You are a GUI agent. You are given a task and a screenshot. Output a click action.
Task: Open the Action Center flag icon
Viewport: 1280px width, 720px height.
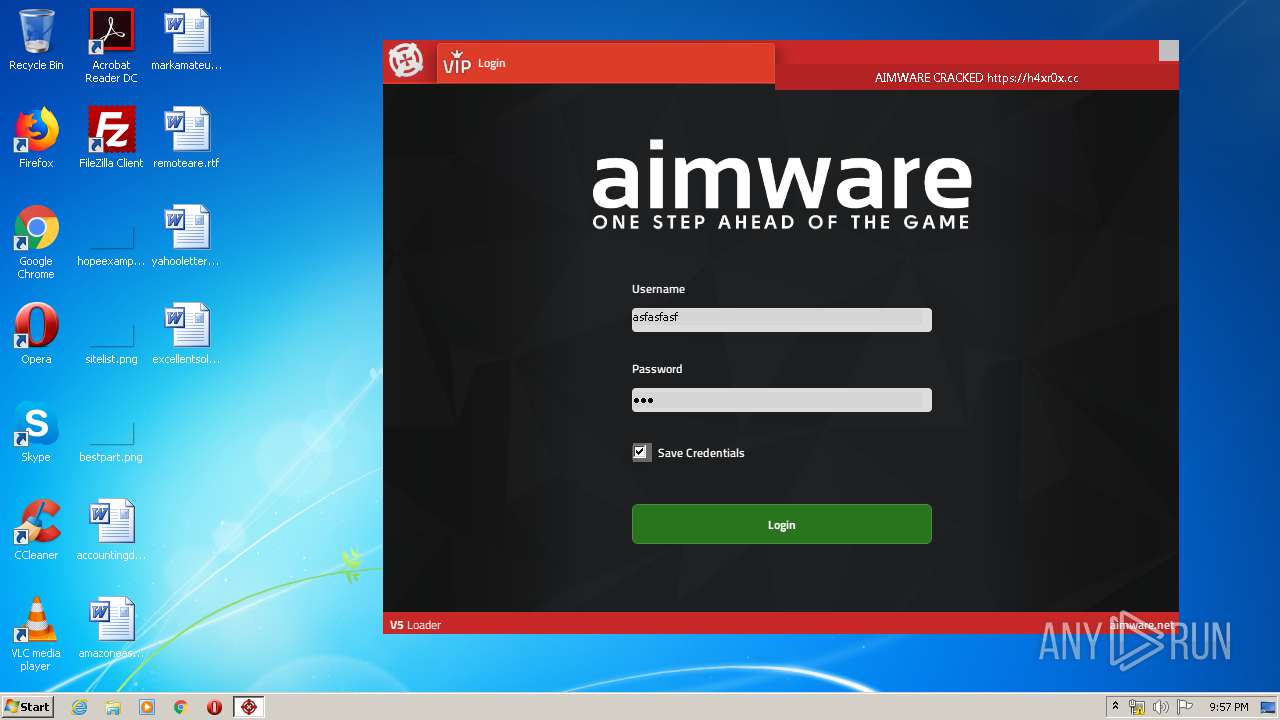click(1185, 707)
